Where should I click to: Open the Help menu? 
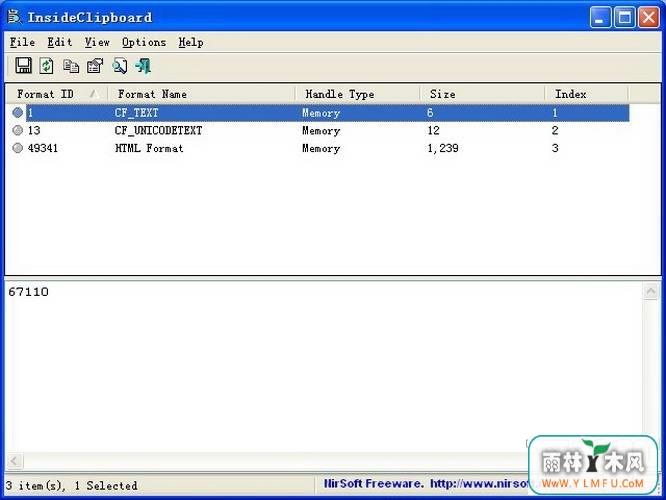click(x=191, y=42)
